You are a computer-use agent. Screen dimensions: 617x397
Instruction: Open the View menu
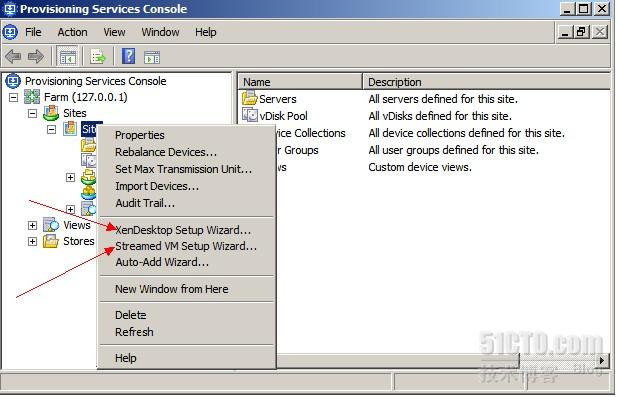coord(114,32)
